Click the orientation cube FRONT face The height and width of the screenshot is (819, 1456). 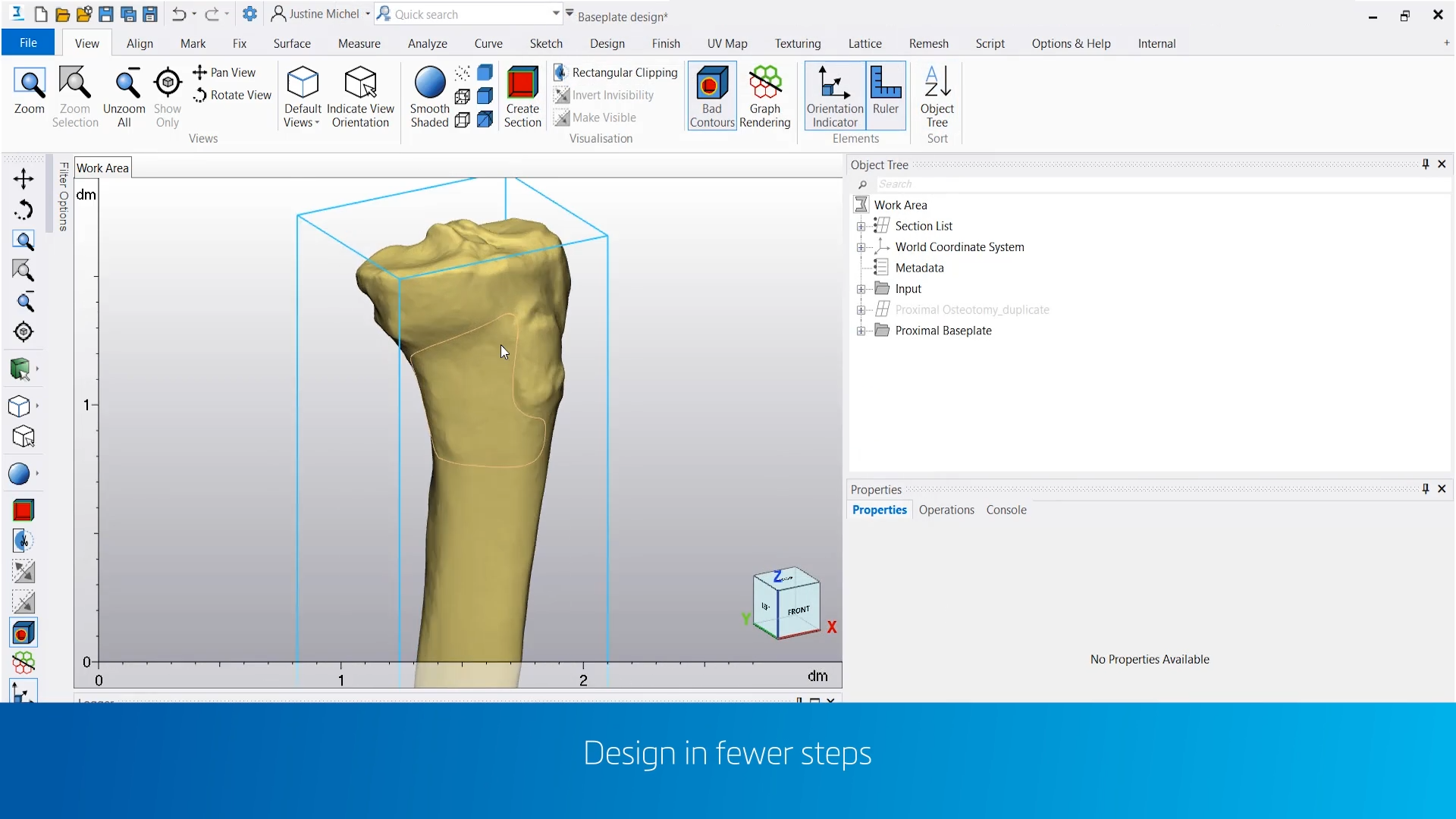(x=799, y=610)
